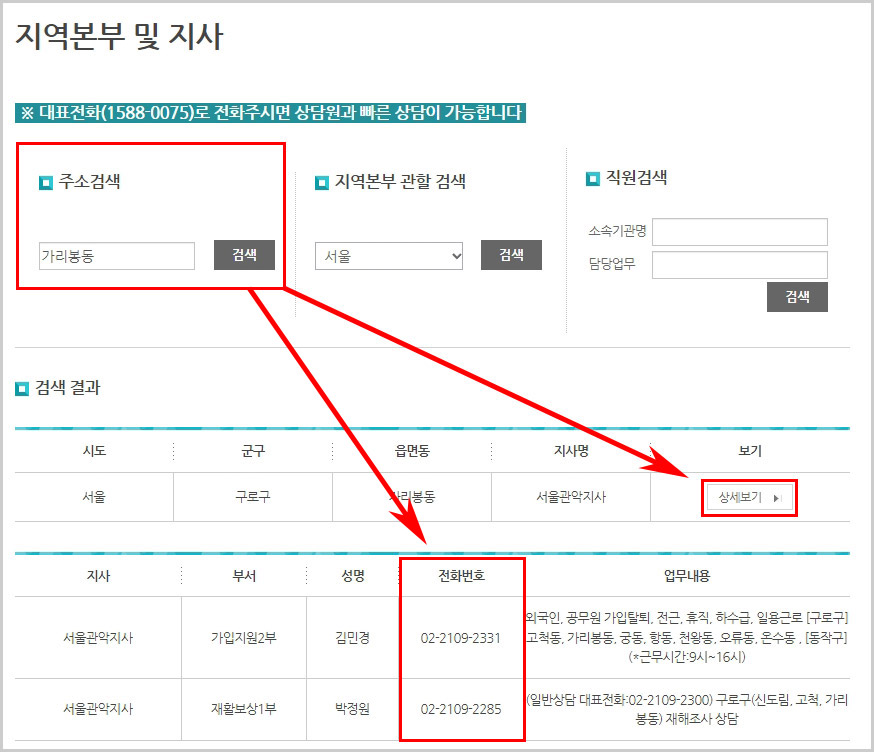Open the 서울 region selection dropdown

(x=389, y=256)
